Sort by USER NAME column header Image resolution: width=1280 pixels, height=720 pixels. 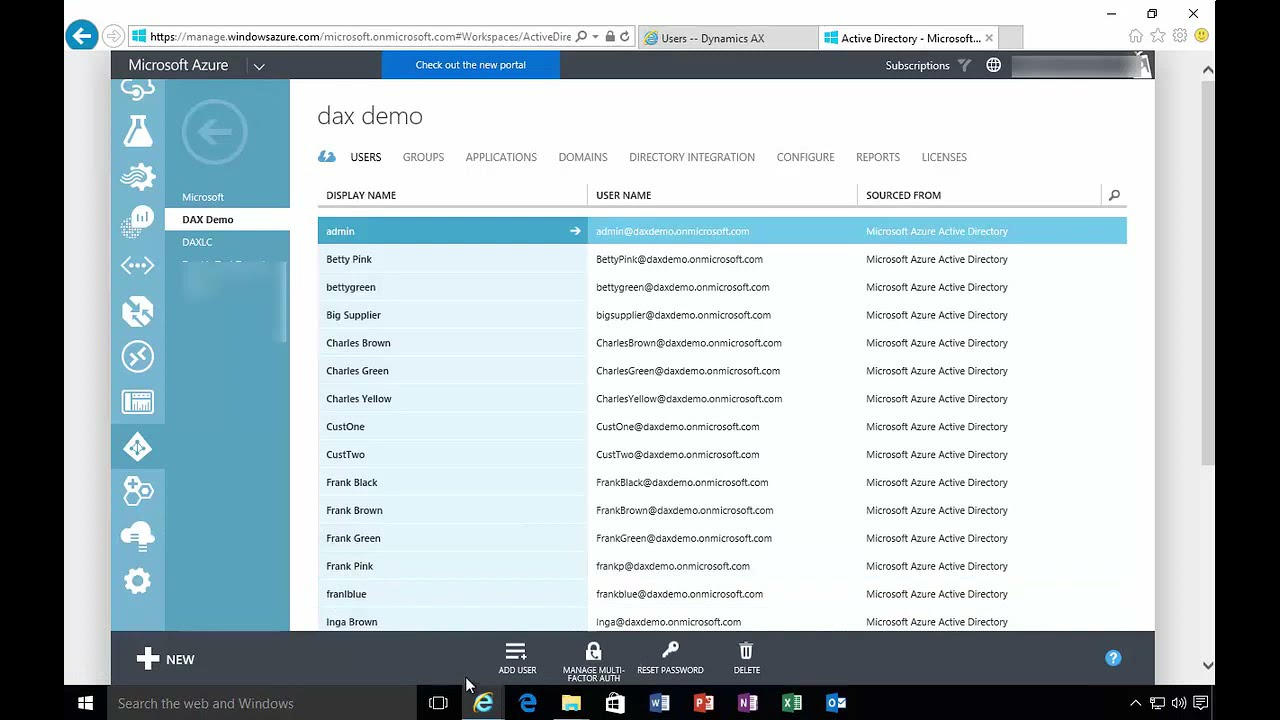(623, 195)
